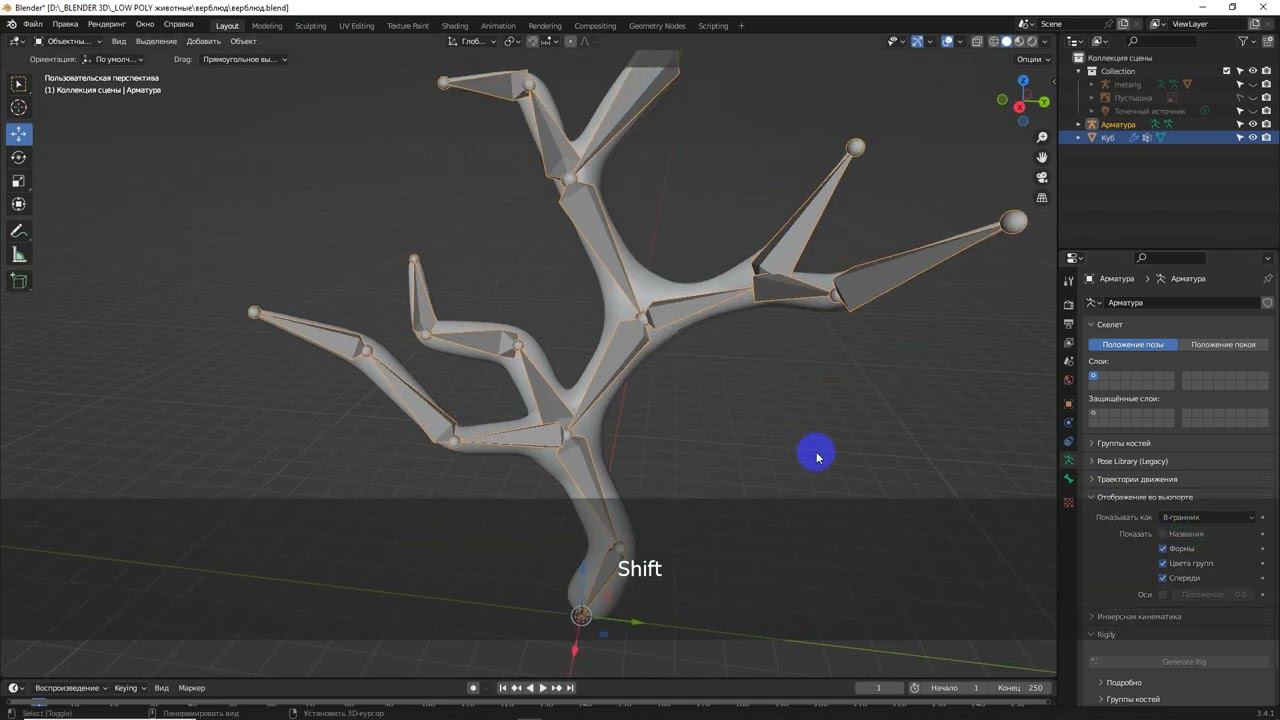Image resolution: width=1280 pixels, height=720 pixels.
Task: Open the Опции viewport options button
Action: [x=1033, y=59]
